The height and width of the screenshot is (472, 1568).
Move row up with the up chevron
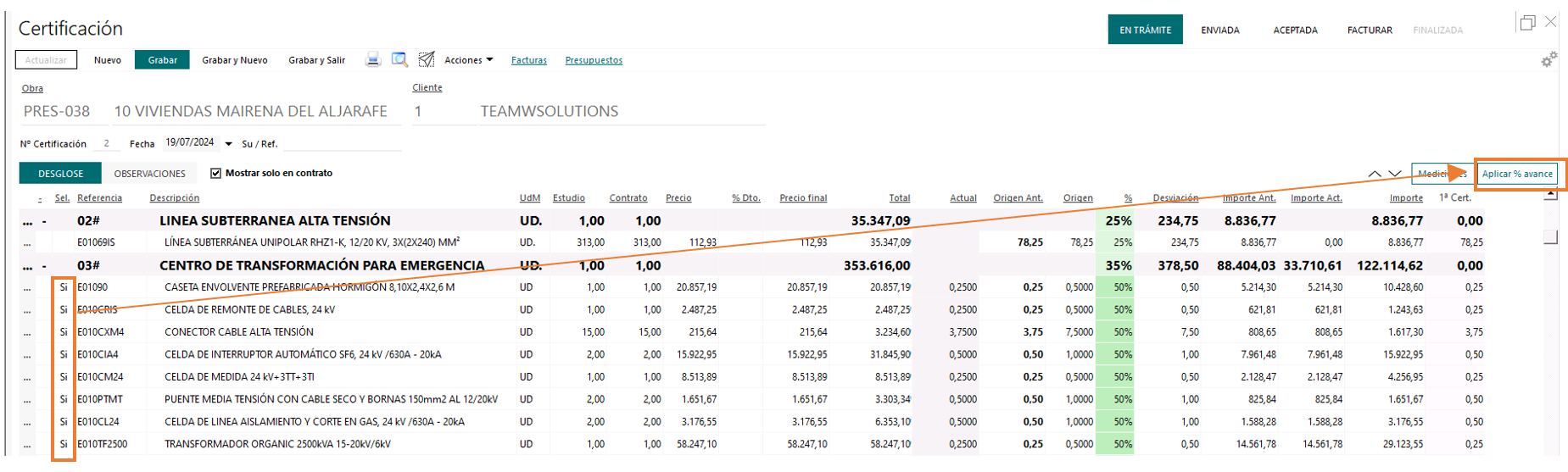point(1375,174)
